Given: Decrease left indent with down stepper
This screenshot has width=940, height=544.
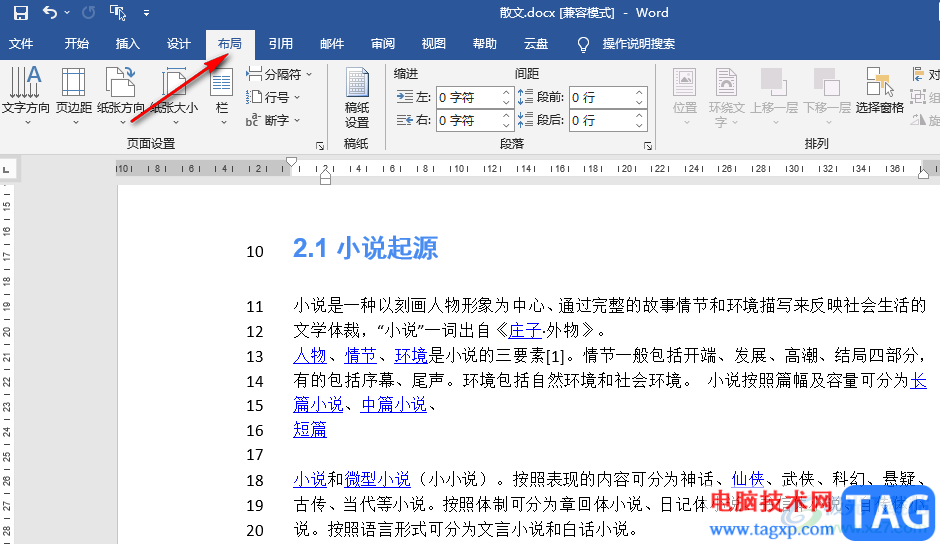Looking at the screenshot, I should point(506,103).
